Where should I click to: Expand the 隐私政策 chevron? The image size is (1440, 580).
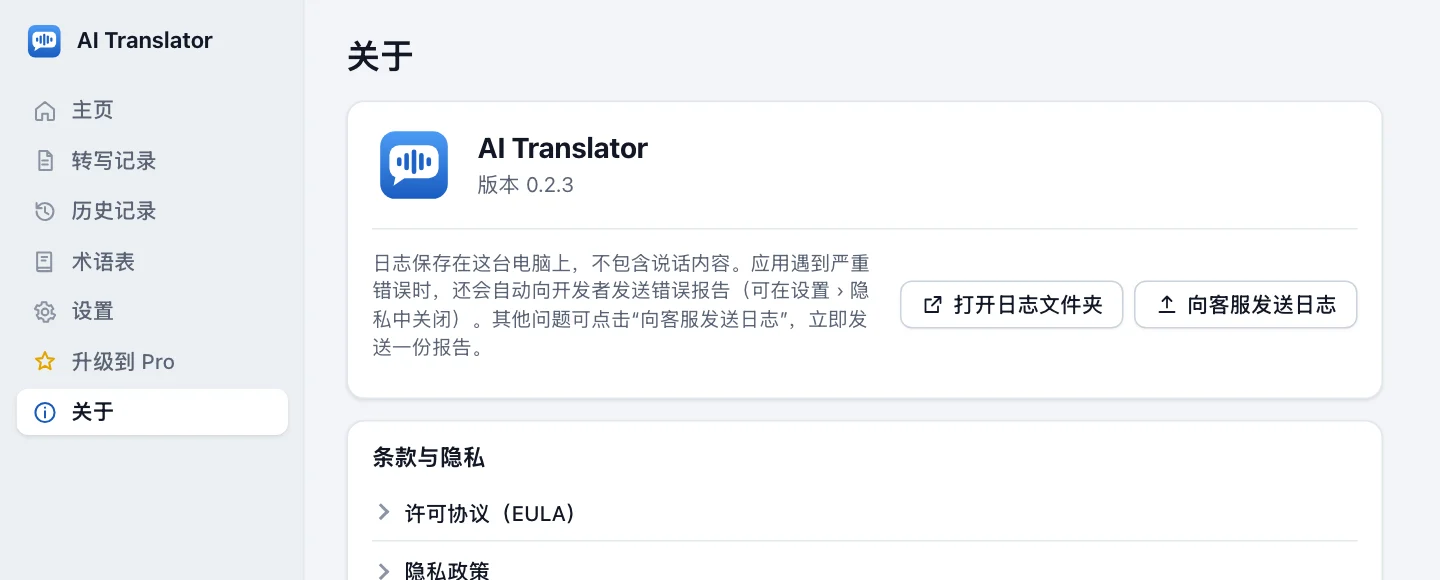[383, 571]
